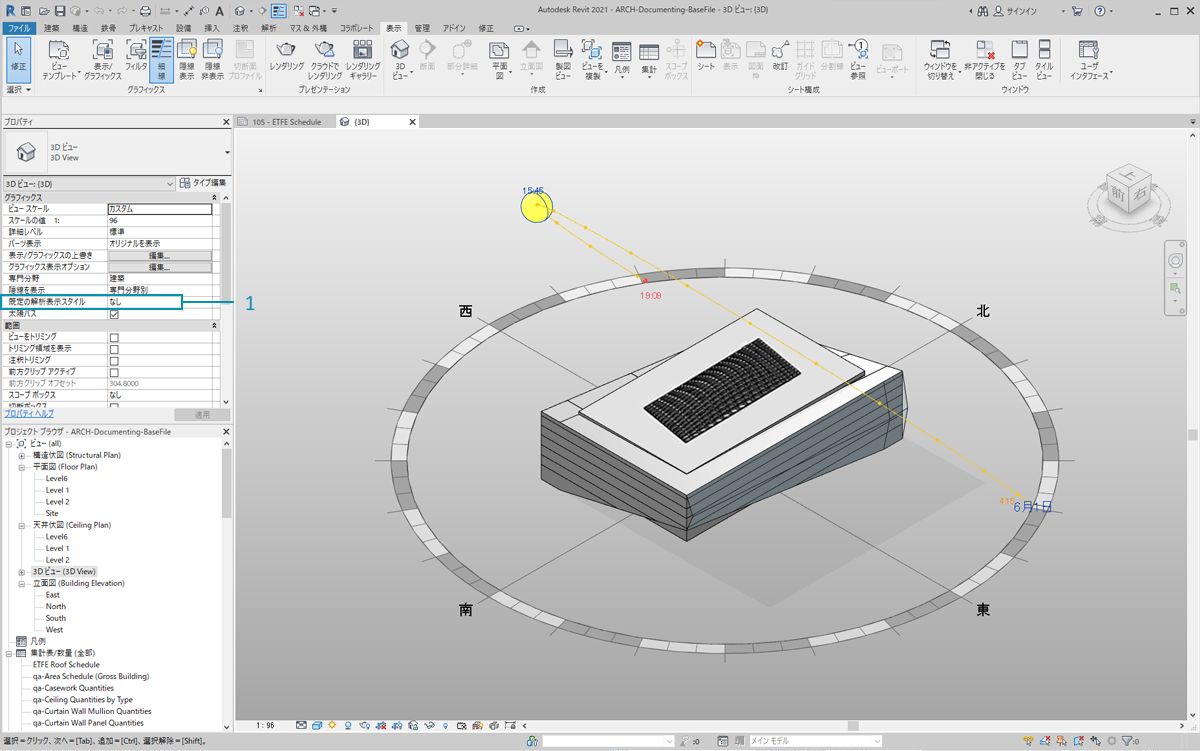Click 編集 for 表示/グラフィックスの上書き
Viewport: 1200px width, 751px height.
(x=159, y=255)
